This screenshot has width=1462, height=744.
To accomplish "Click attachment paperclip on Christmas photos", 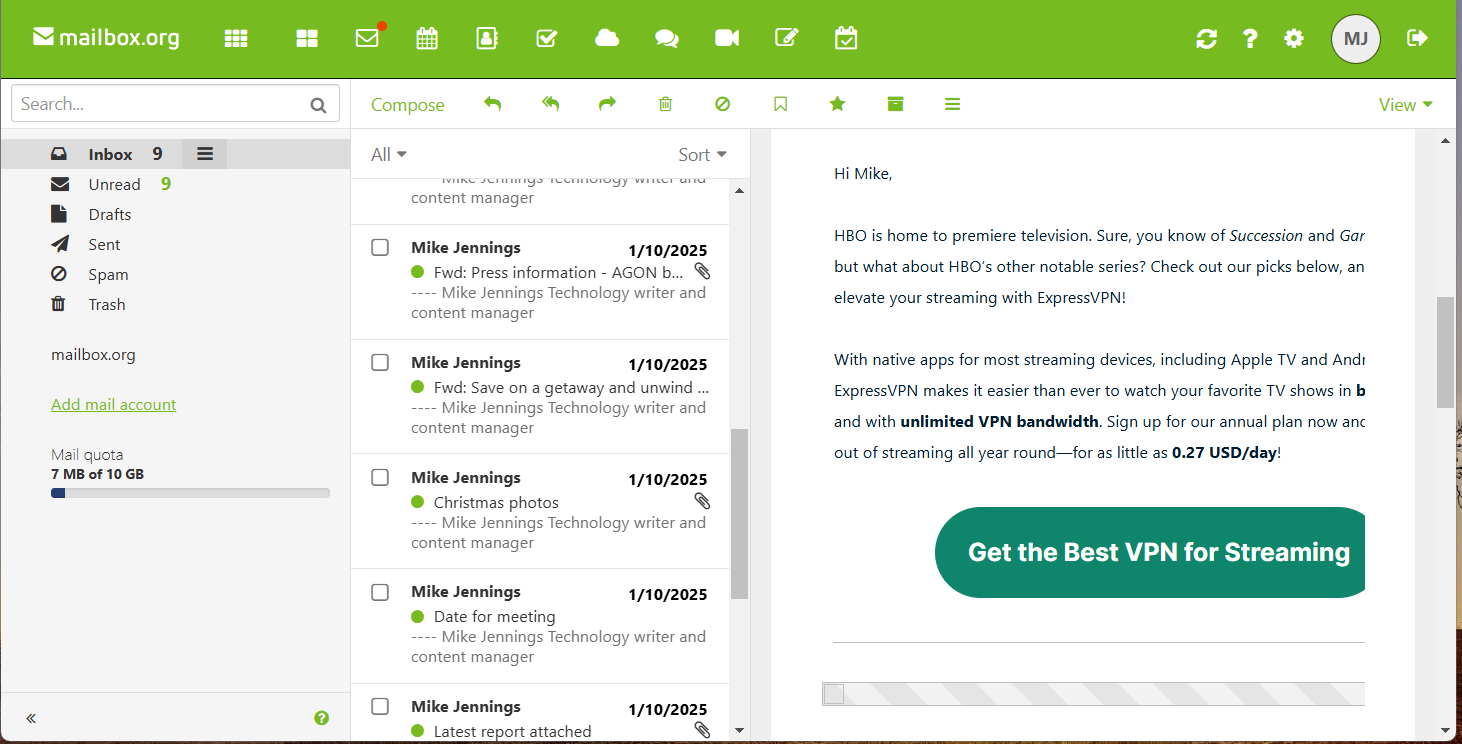I will tap(702, 501).
